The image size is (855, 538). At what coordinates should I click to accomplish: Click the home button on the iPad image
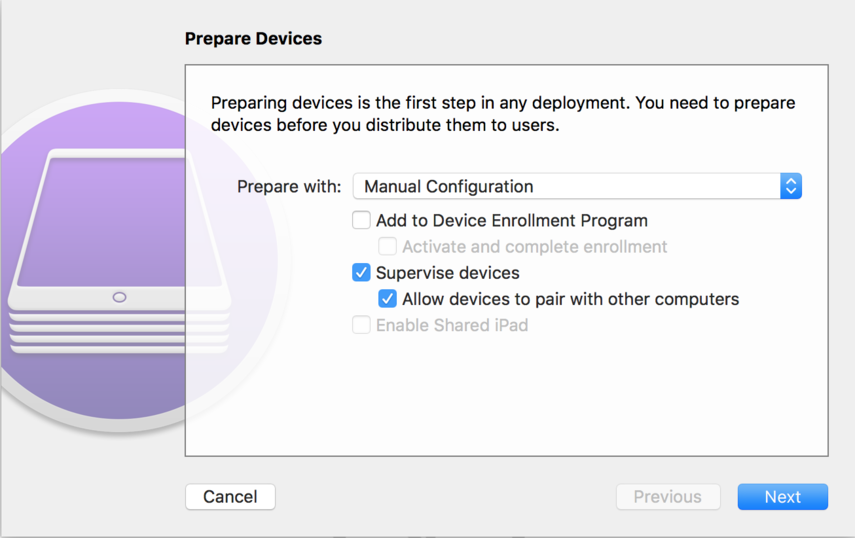pyautogui.click(x=119, y=297)
